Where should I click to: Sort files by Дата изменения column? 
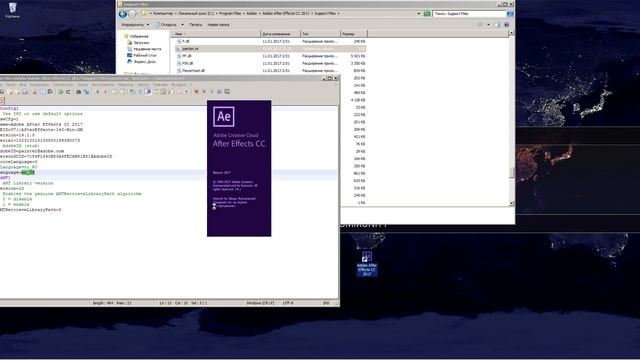(280, 34)
